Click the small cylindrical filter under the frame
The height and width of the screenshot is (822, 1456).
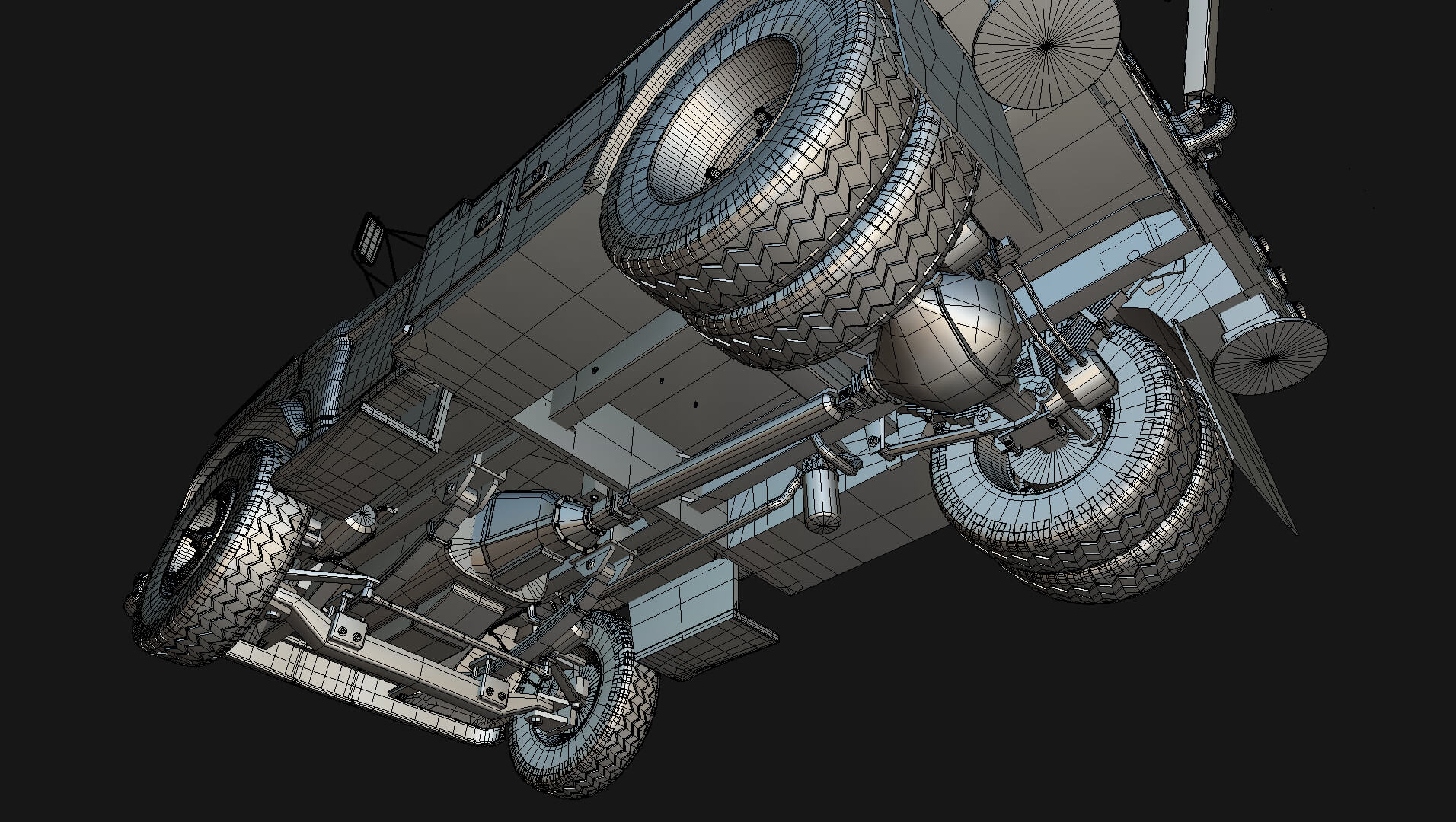coord(821,500)
